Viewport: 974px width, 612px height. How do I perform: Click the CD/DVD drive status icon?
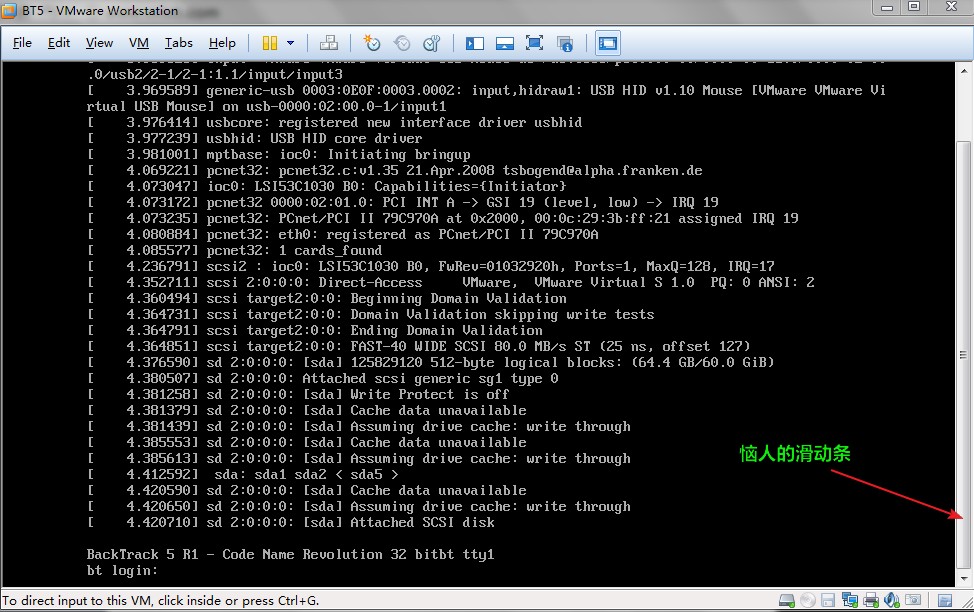click(x=808, y=600)
